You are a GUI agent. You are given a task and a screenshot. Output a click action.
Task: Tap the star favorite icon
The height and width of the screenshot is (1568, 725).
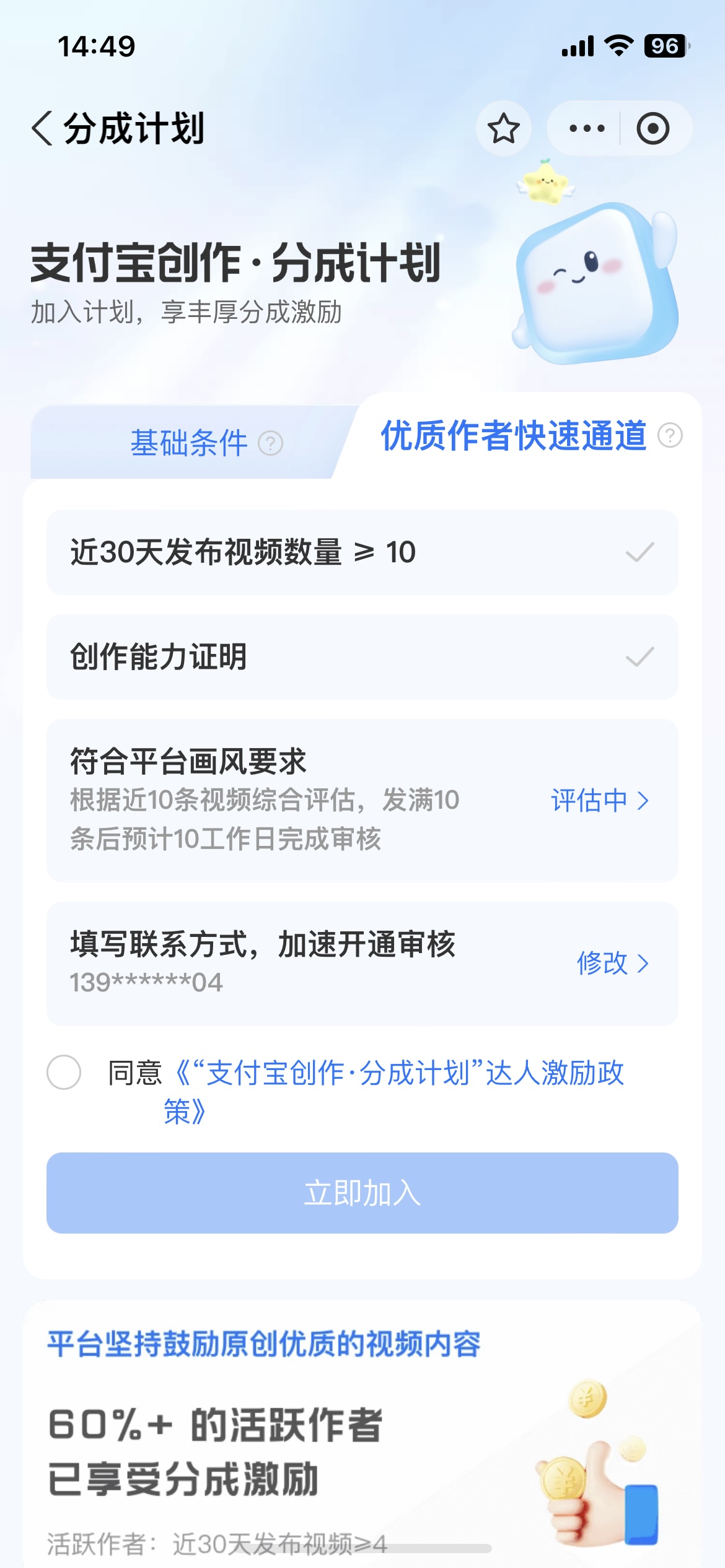(503, 129)
